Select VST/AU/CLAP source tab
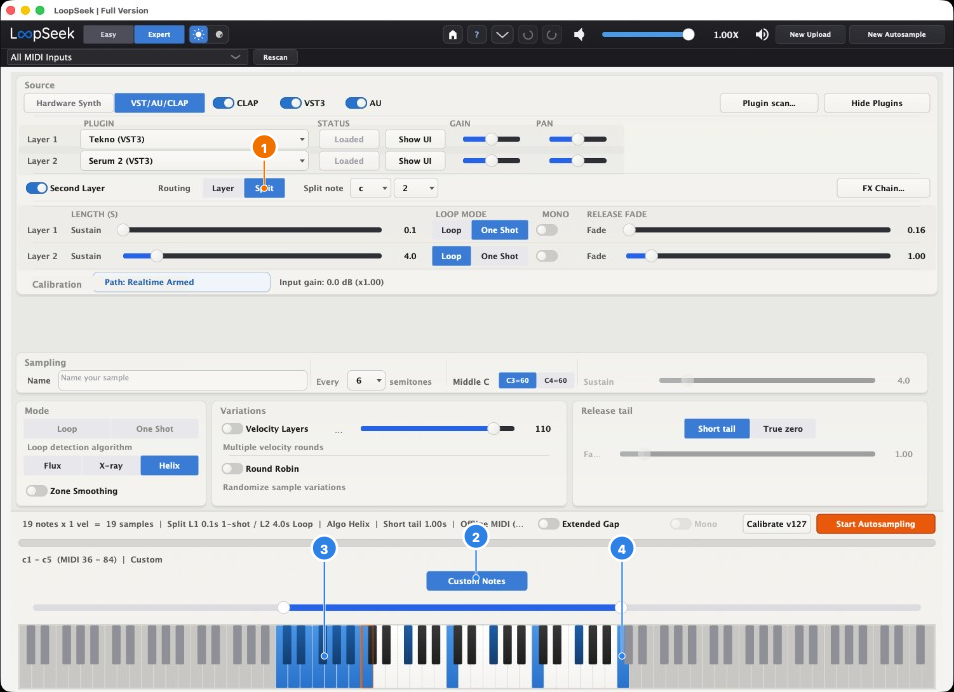 pos(159,103)
